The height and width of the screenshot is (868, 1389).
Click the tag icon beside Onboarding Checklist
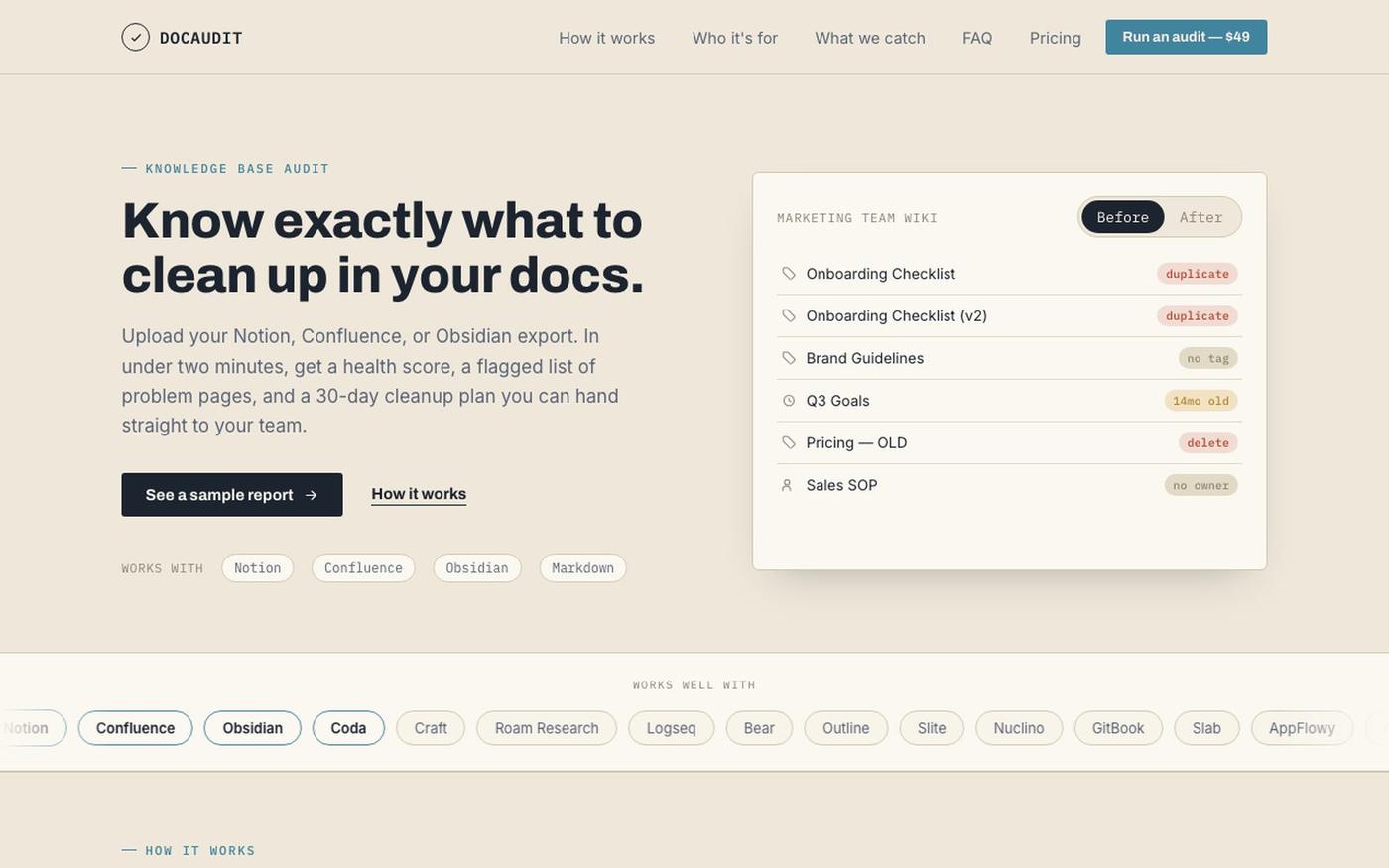coord(789,274)
